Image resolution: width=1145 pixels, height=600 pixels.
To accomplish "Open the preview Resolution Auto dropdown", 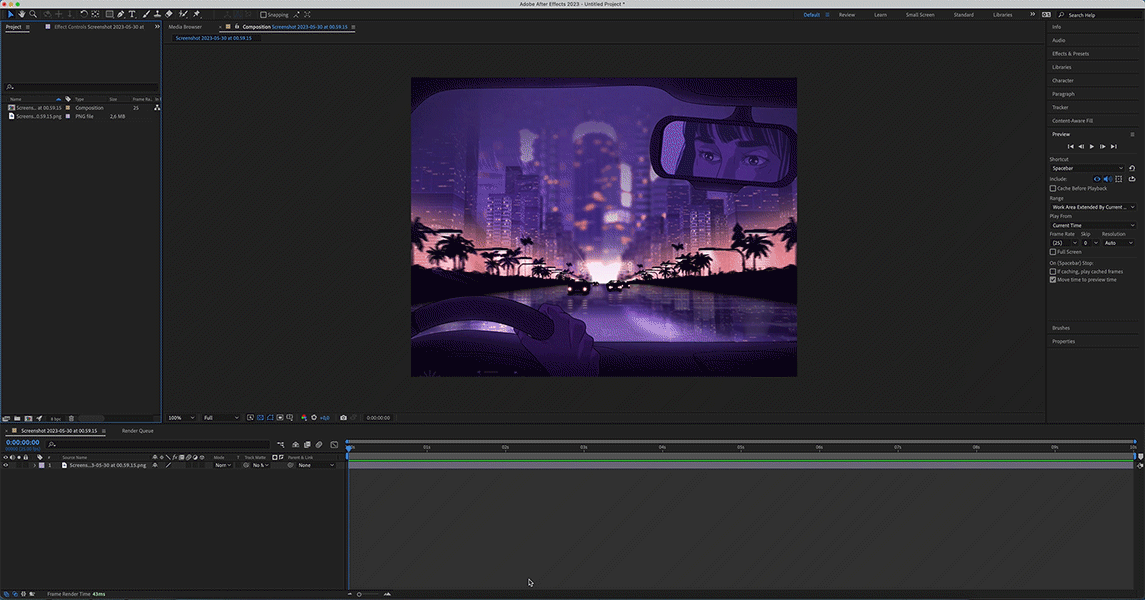I will pyautogui.click(x=1118, y=243).
